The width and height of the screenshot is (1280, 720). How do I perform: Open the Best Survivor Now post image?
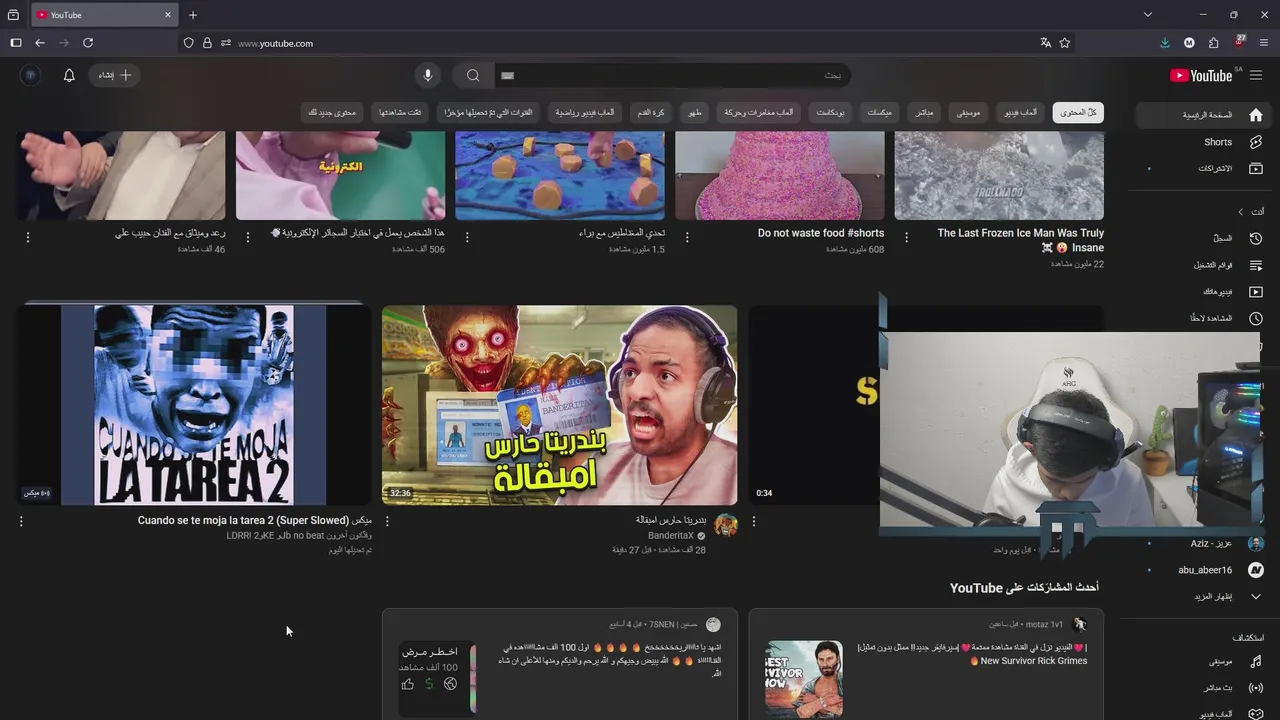[804, 679]
